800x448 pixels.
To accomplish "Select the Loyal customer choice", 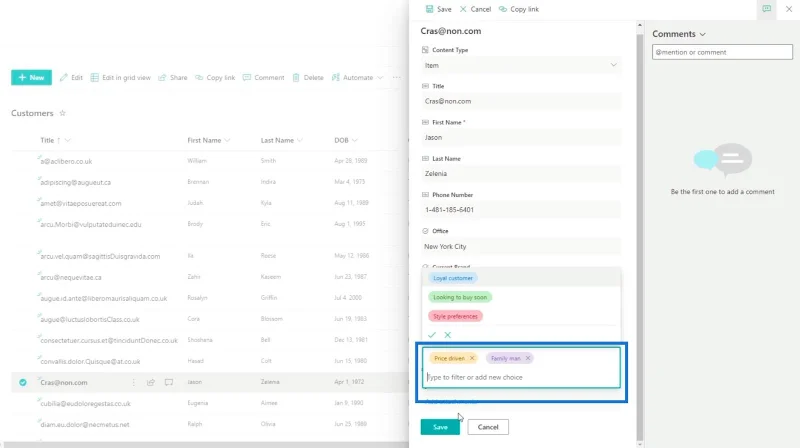I will 453,278.
